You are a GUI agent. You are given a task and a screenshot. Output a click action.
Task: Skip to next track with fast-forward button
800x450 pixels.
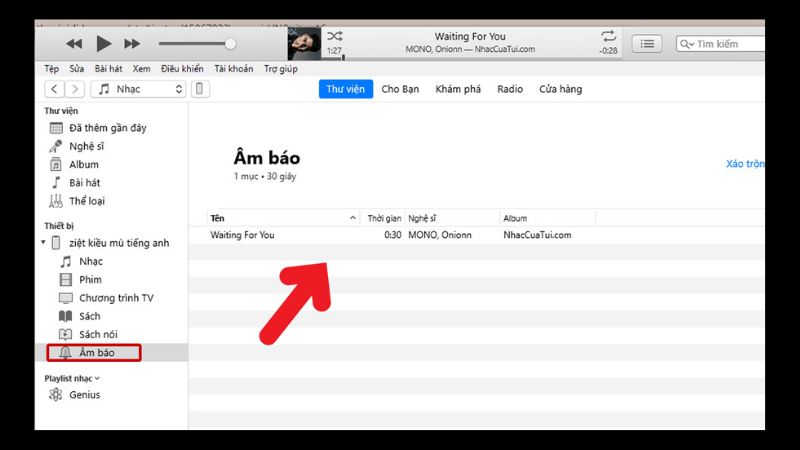[132, 44]
